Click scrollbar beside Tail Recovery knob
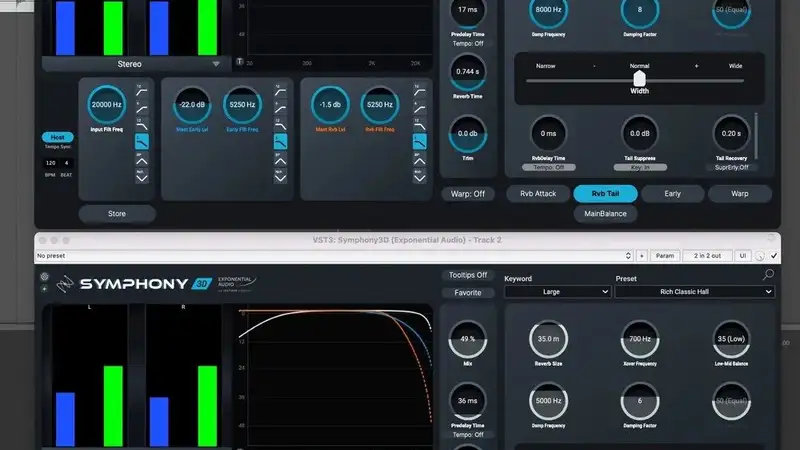 pos(756,136)
